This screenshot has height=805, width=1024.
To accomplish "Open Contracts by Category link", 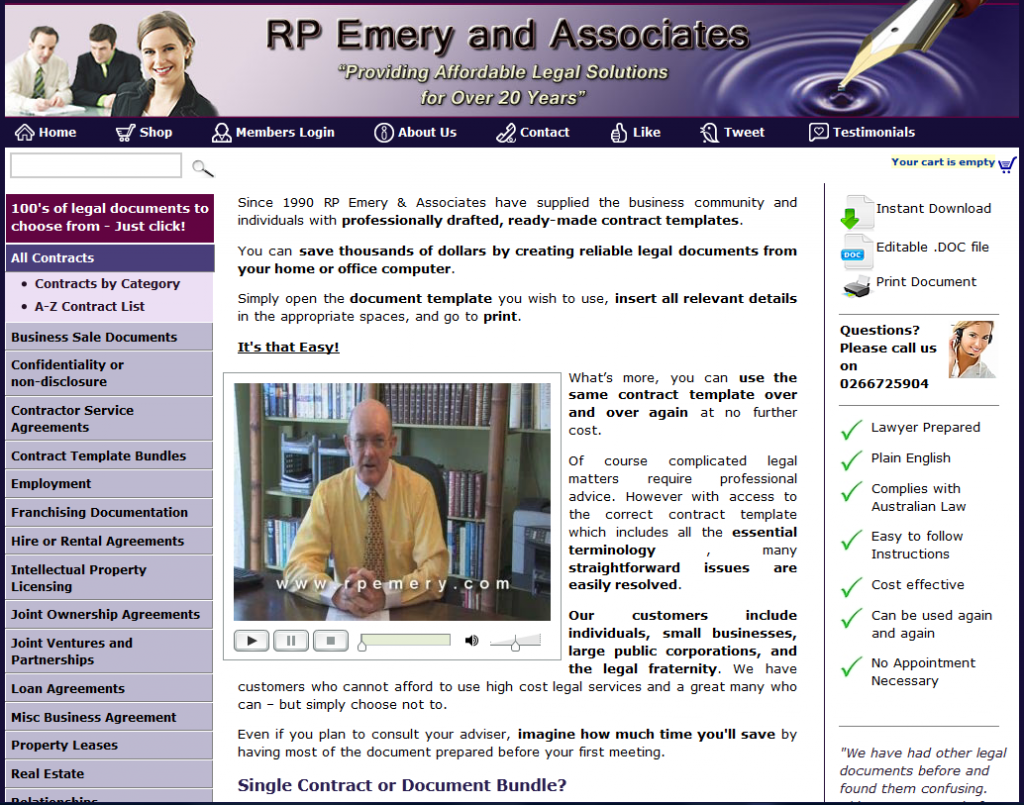I will point(107,284).
